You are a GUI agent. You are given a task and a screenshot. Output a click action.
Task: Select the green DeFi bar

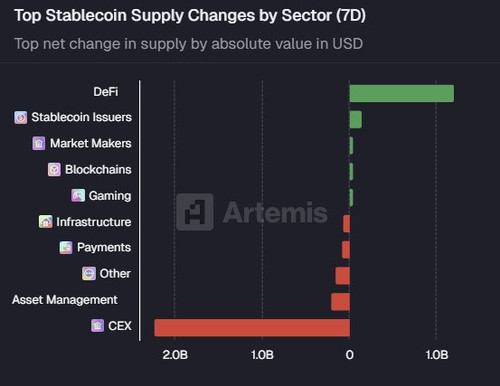[402, 93]
